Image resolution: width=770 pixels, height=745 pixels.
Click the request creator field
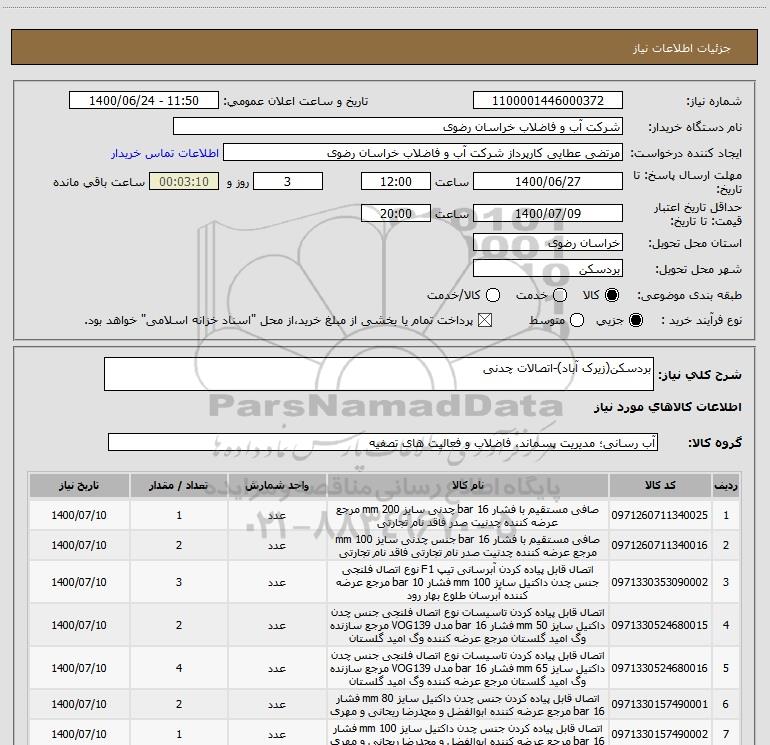point(423,153)
